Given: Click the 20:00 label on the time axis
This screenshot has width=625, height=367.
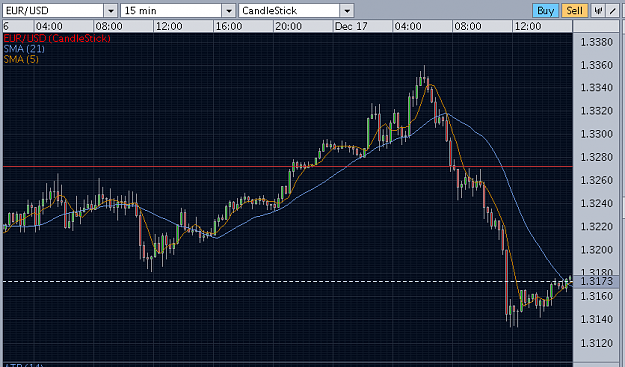Looking at the screenshot, I should (x=289, y=26).
